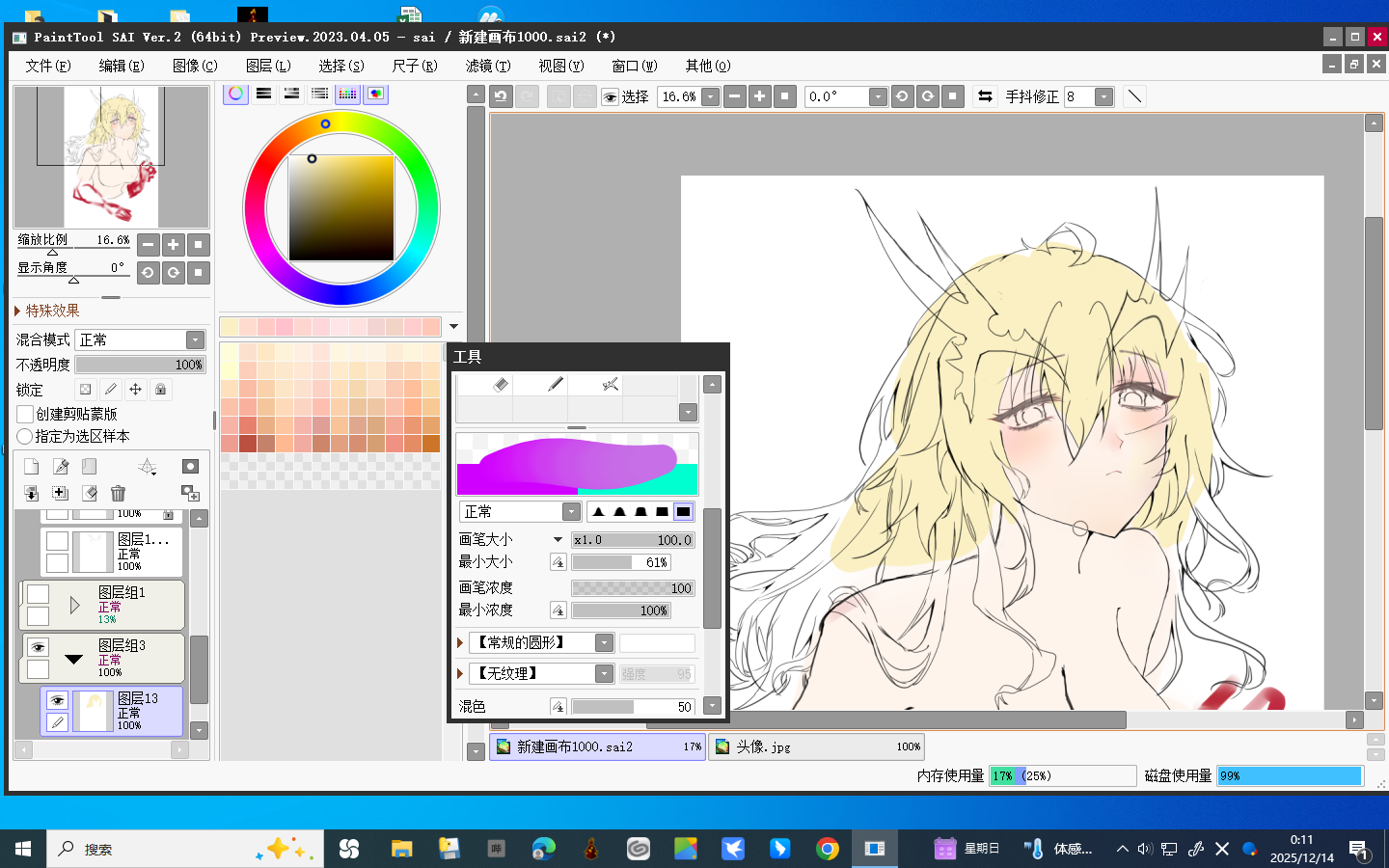Expand the 图层组1 layer group
This screenshot has height=868, width=1389.
point(74,606)
